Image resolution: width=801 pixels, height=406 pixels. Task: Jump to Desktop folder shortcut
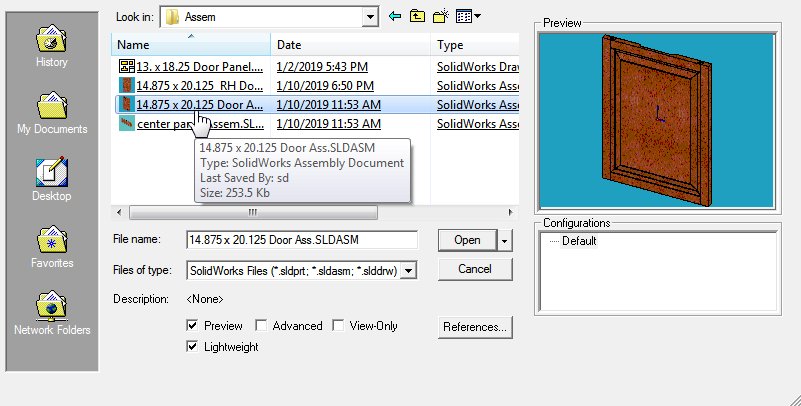click(x=51, y=178)
